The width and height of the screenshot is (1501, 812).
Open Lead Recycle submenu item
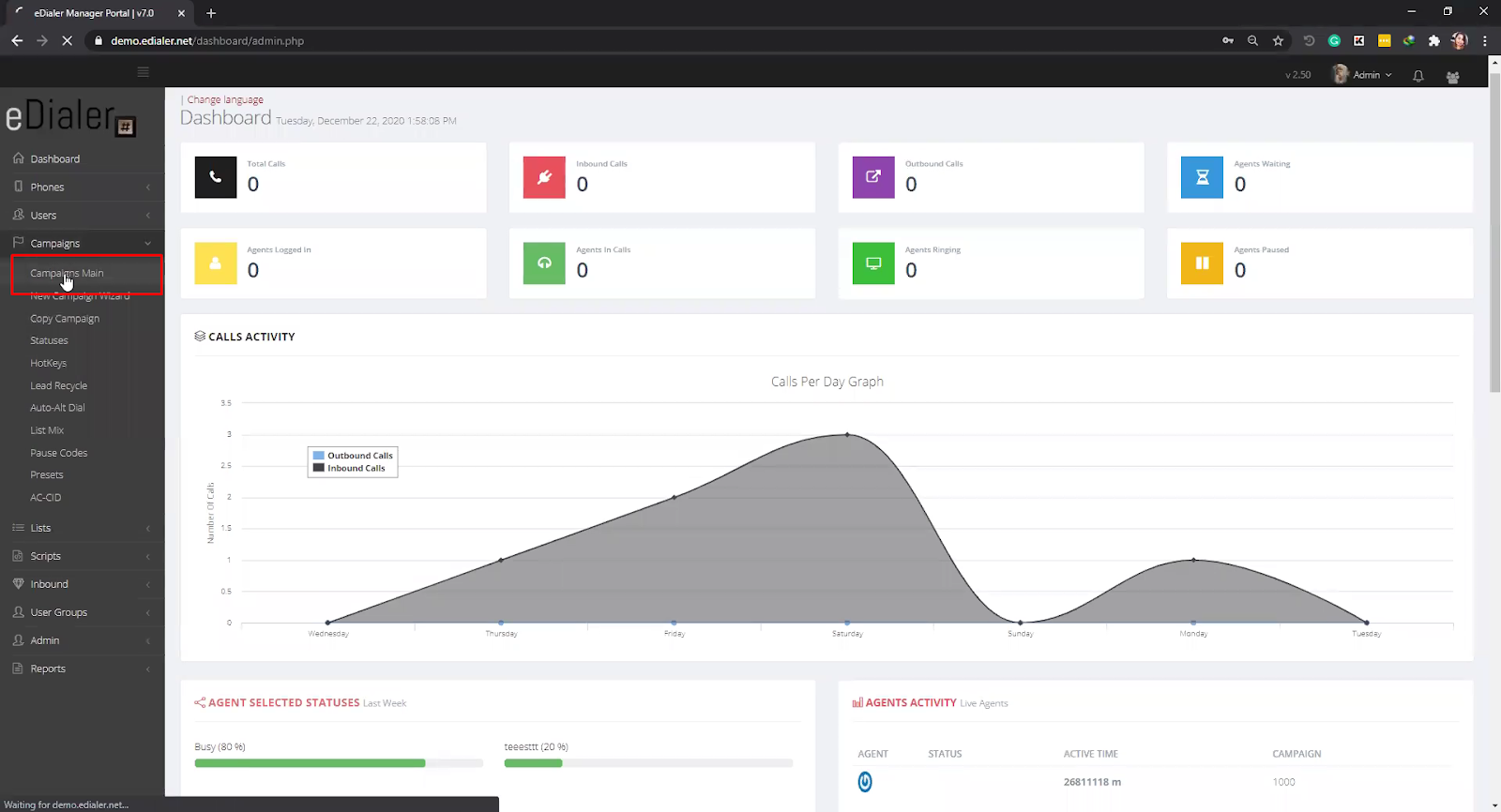click(58, 385)
